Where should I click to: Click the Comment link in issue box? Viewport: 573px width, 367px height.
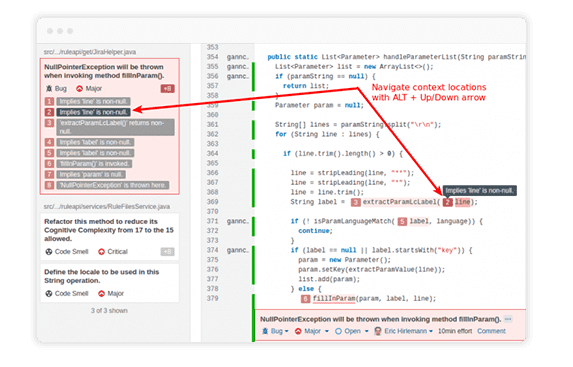(x=491, y=331)
